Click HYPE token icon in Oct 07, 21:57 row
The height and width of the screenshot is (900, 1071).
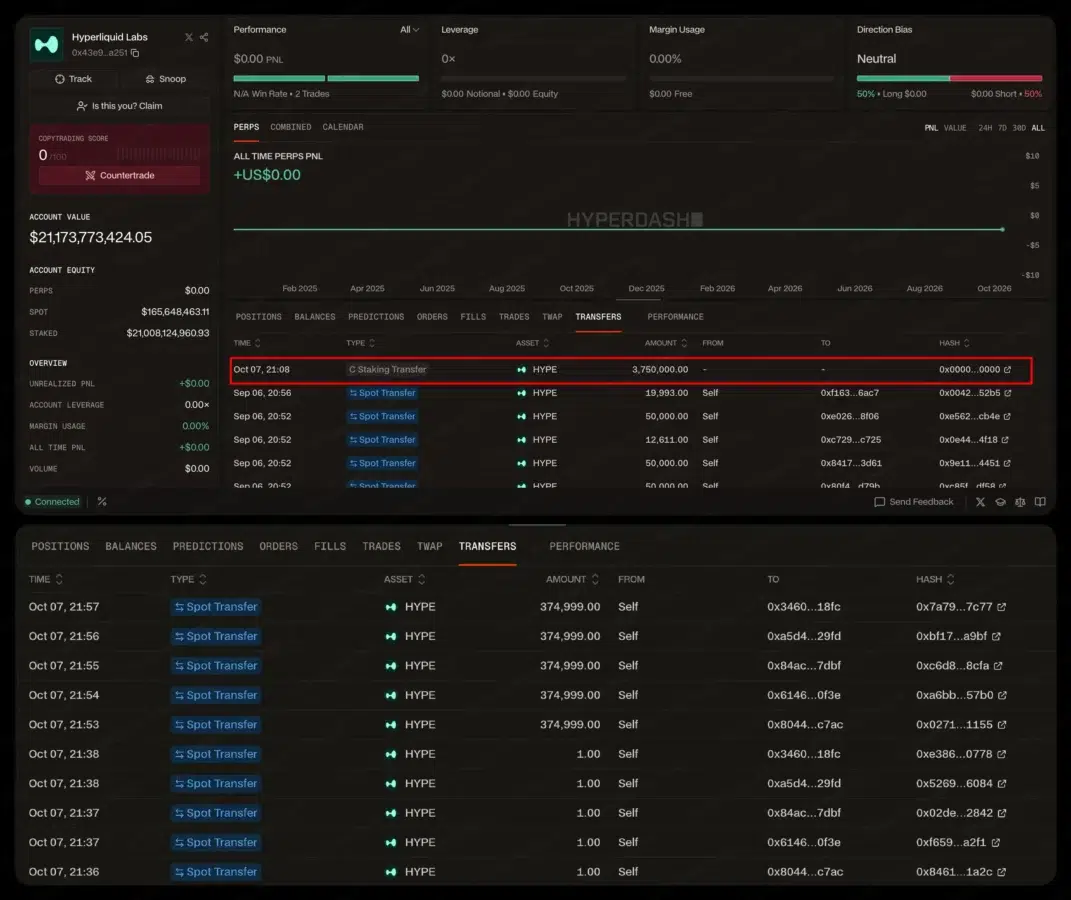tap(391, 606)
